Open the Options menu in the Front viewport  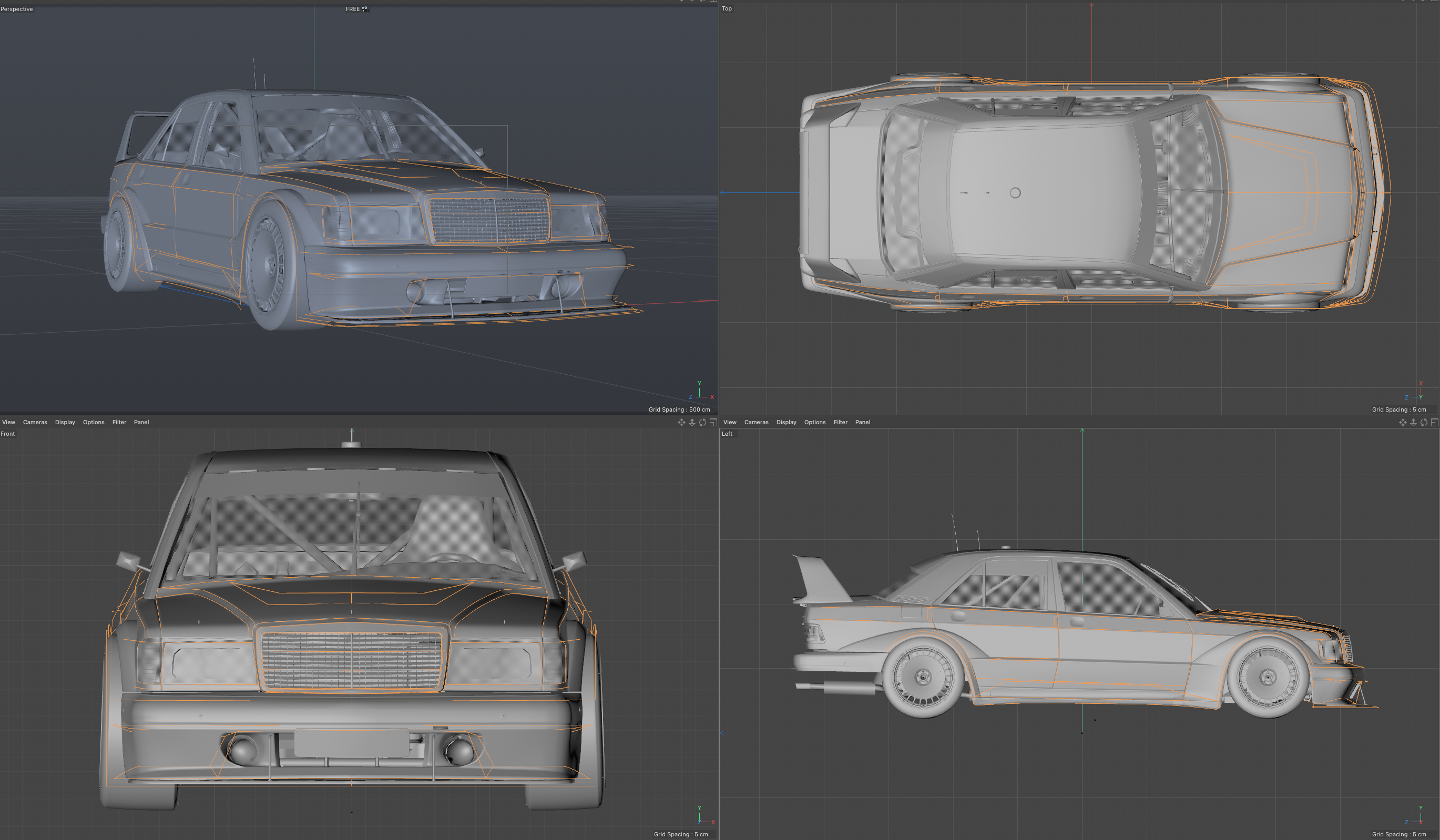(94, 422)
